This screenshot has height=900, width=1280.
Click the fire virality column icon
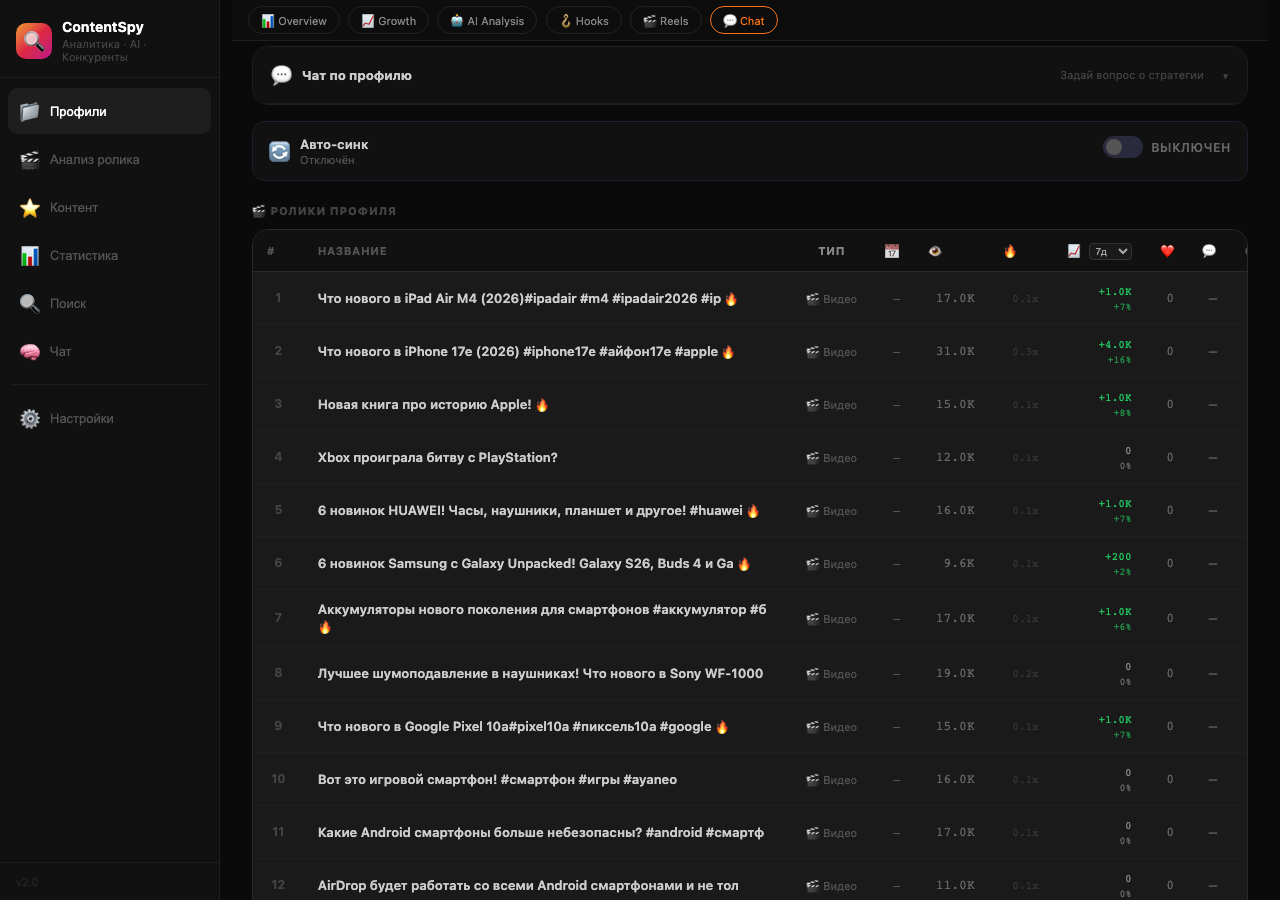click(x=1010, y=251)
